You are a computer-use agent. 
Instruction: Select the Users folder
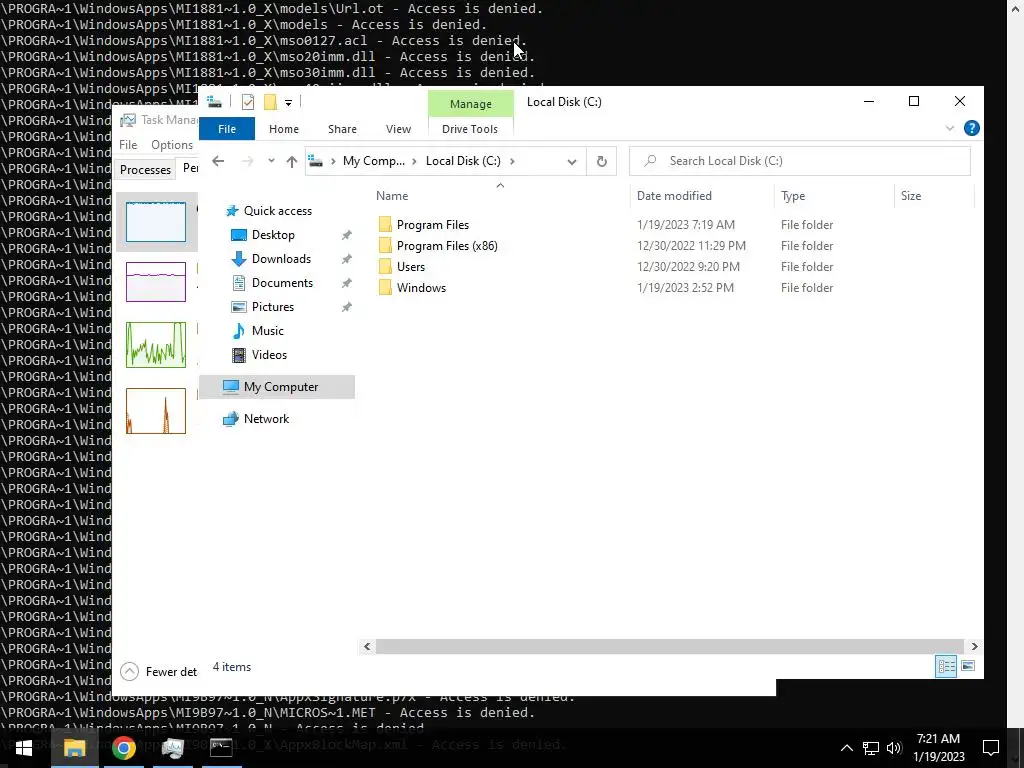[411, 266]
